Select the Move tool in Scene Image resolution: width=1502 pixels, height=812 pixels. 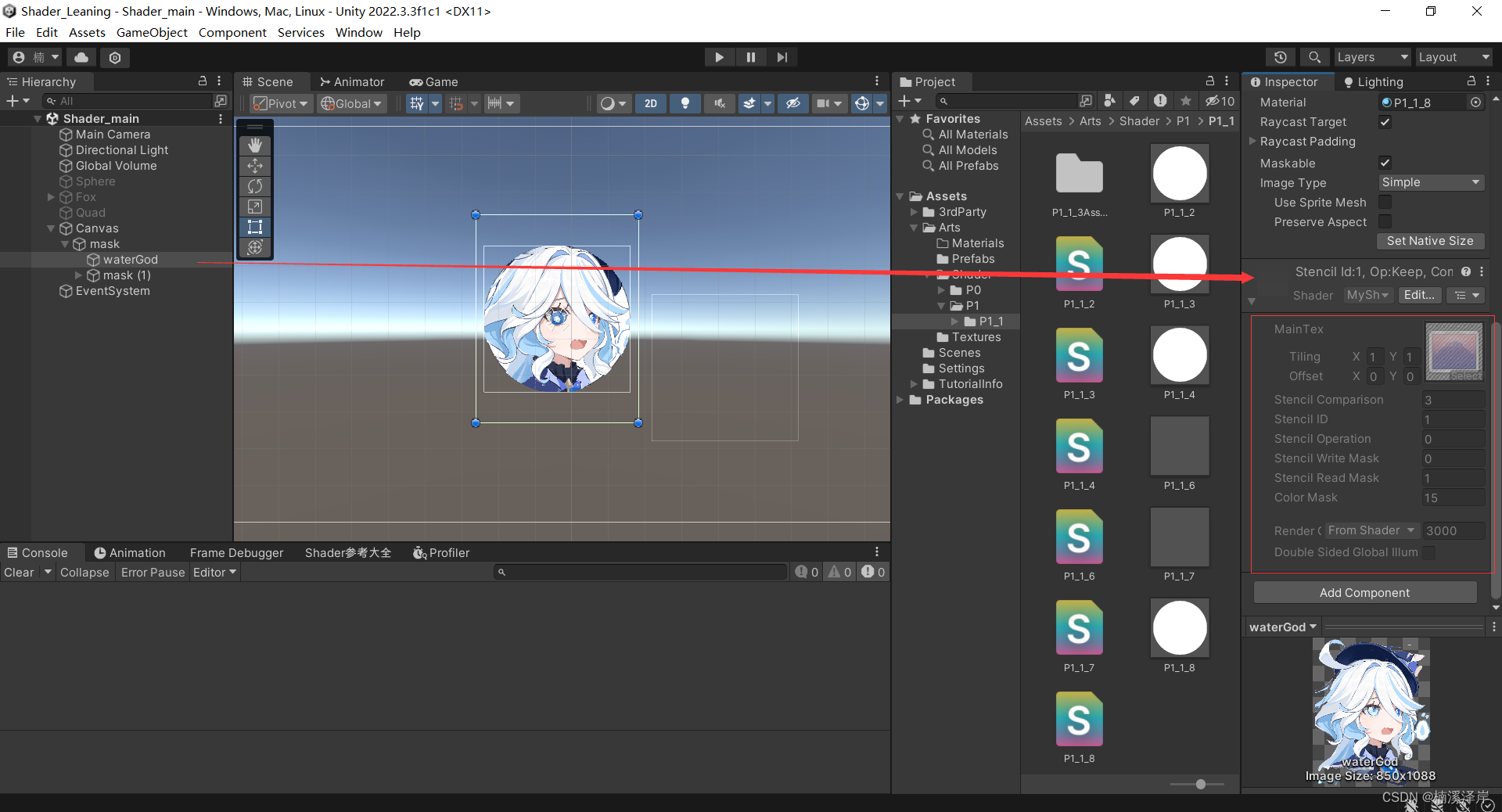[255, 166]
